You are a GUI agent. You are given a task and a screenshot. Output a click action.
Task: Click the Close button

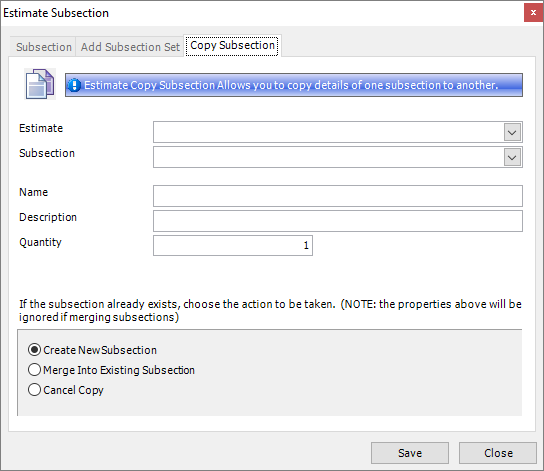click(498, 453)
